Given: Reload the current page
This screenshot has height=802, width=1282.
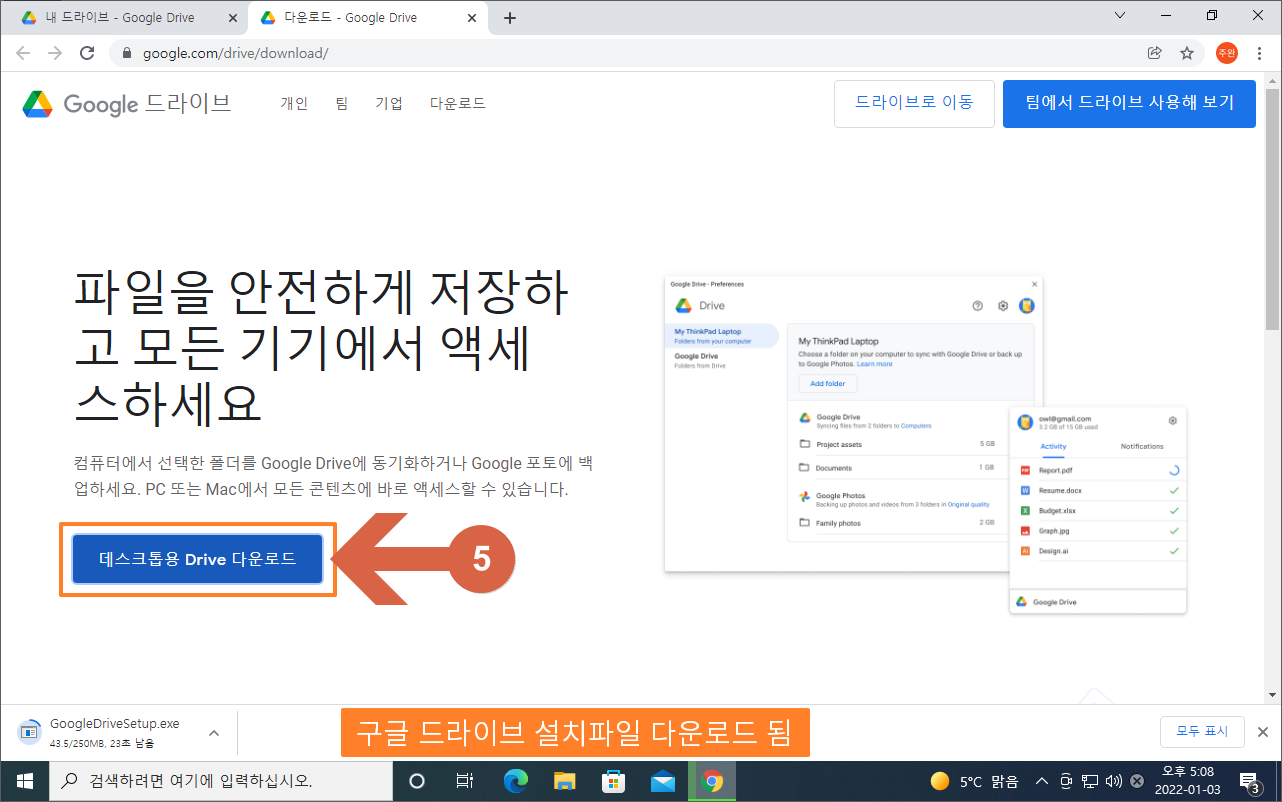Looking at the screenshot, I should coord(87,53).
